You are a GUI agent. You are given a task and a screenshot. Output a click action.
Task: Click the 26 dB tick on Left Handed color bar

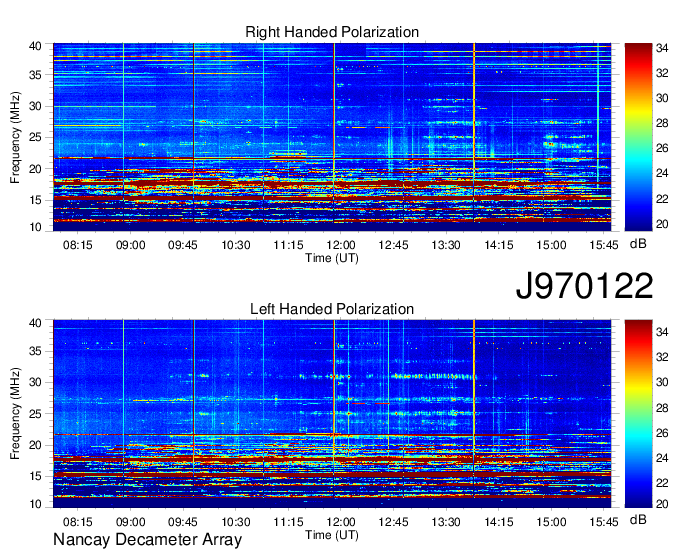(x=662, y=433)
